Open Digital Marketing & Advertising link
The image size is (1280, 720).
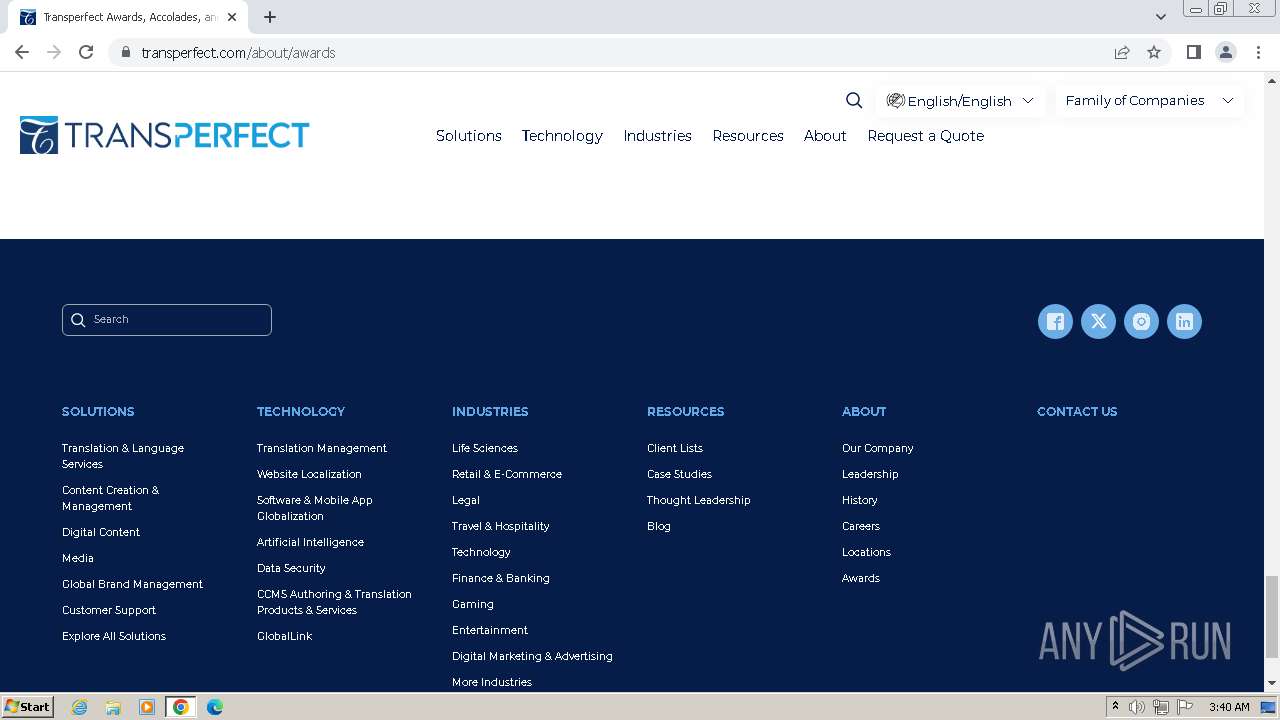(532, 656)
